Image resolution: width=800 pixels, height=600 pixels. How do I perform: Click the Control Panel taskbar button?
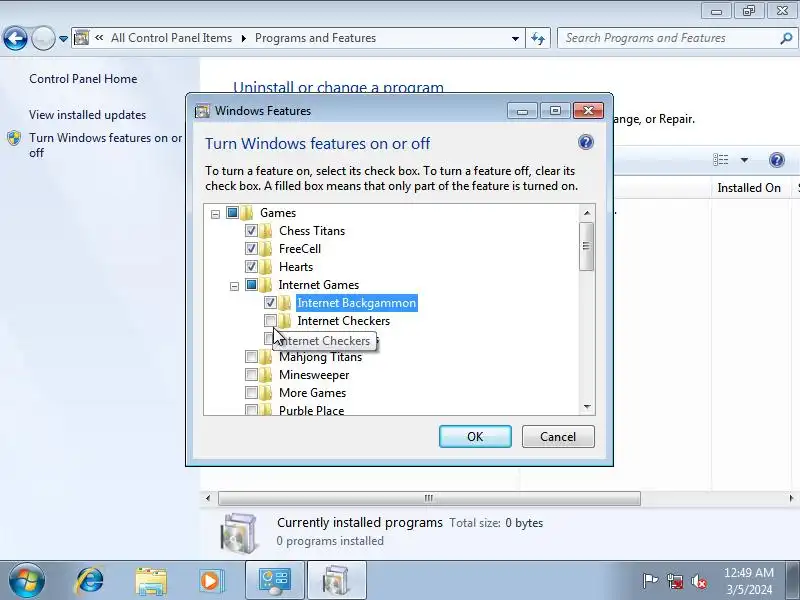coord(275,581)
